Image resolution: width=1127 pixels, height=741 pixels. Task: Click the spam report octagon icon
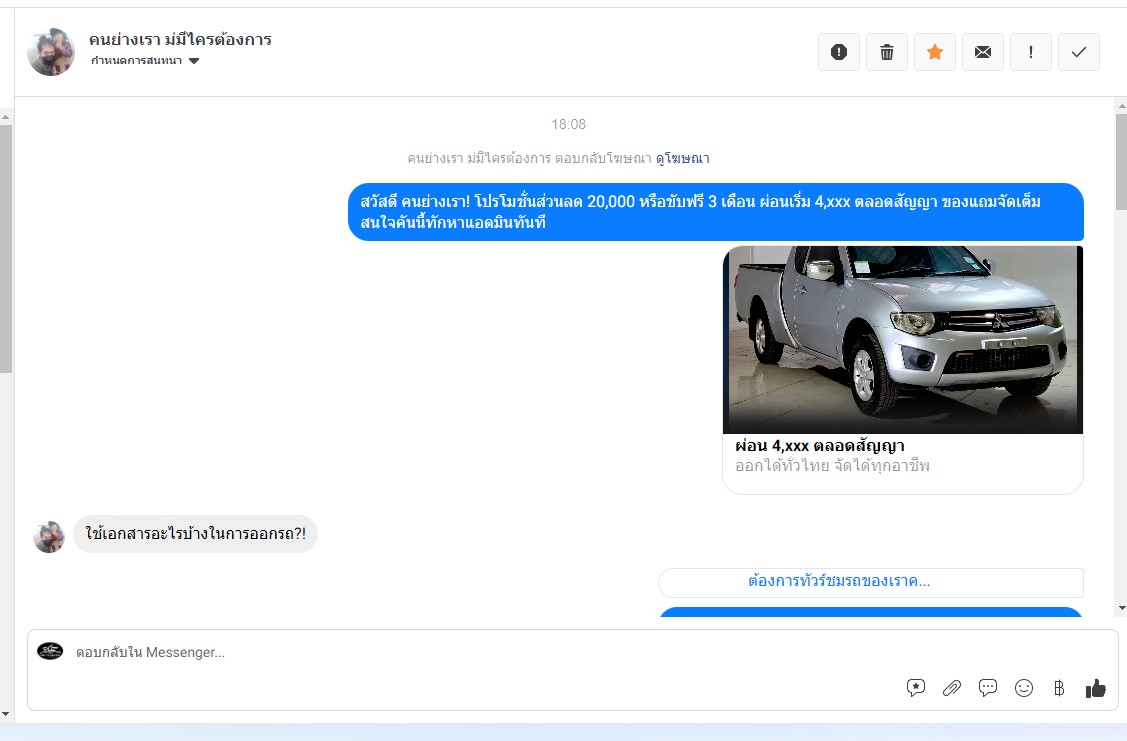point(838,52)
